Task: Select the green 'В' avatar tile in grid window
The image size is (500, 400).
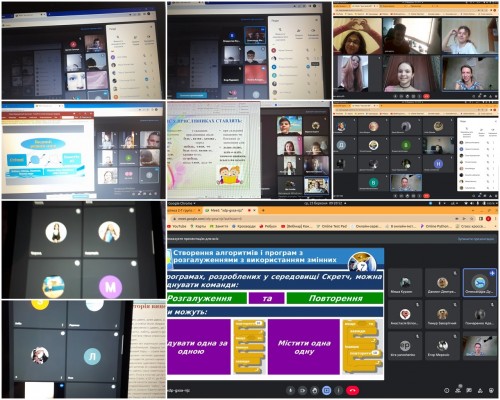Action: click(x=373, y=182)
